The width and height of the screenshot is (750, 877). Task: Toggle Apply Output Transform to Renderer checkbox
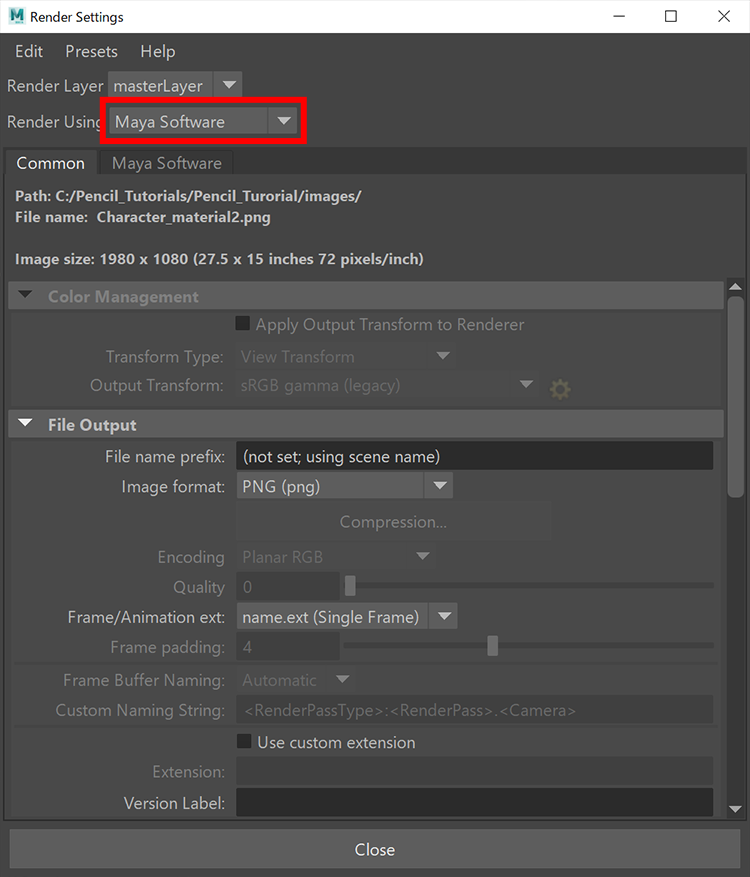[x=243, y=324]
